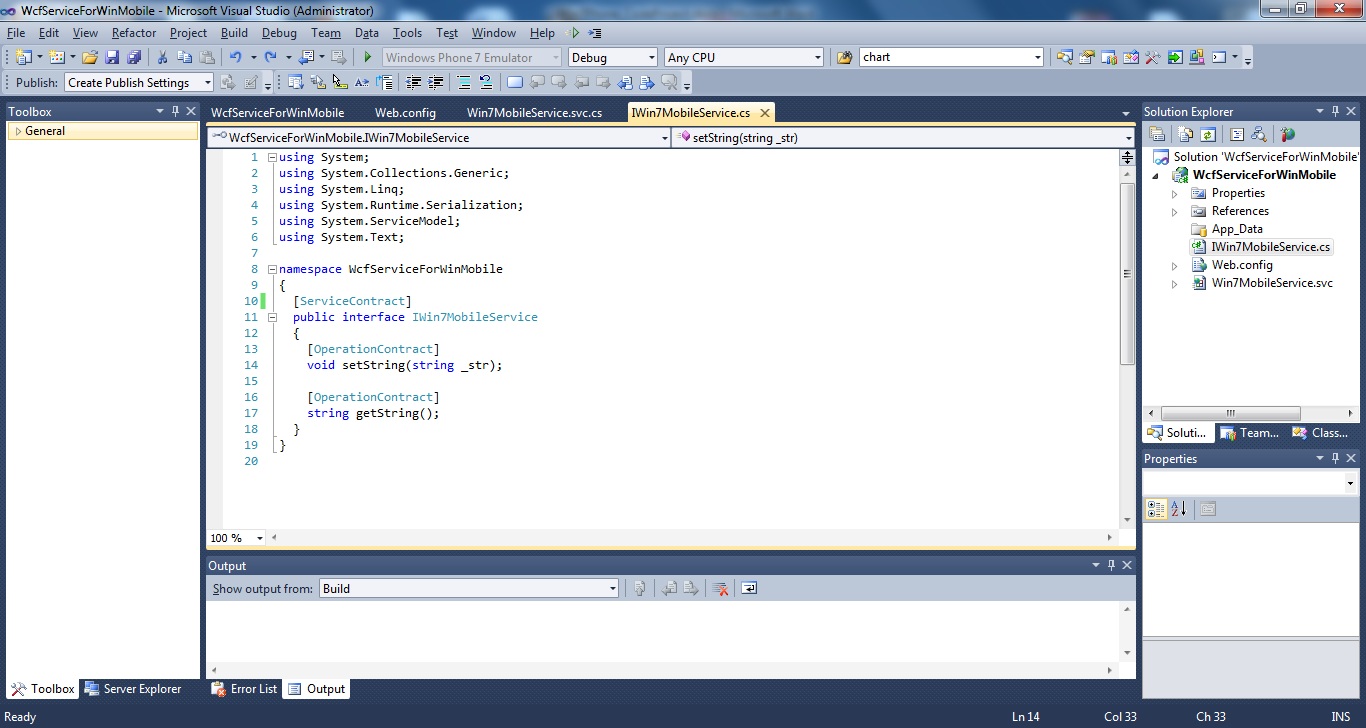Screen dimensions: 1366x728
Task: Toggle Auto Hide pin on the Output panel
Action: coord(1111,565)
